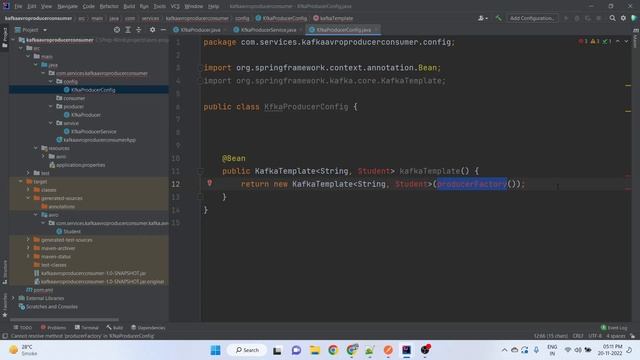Screen dimensions: 640x360
Task: Open Project panel options gear
Action: (x=152, y=30)
